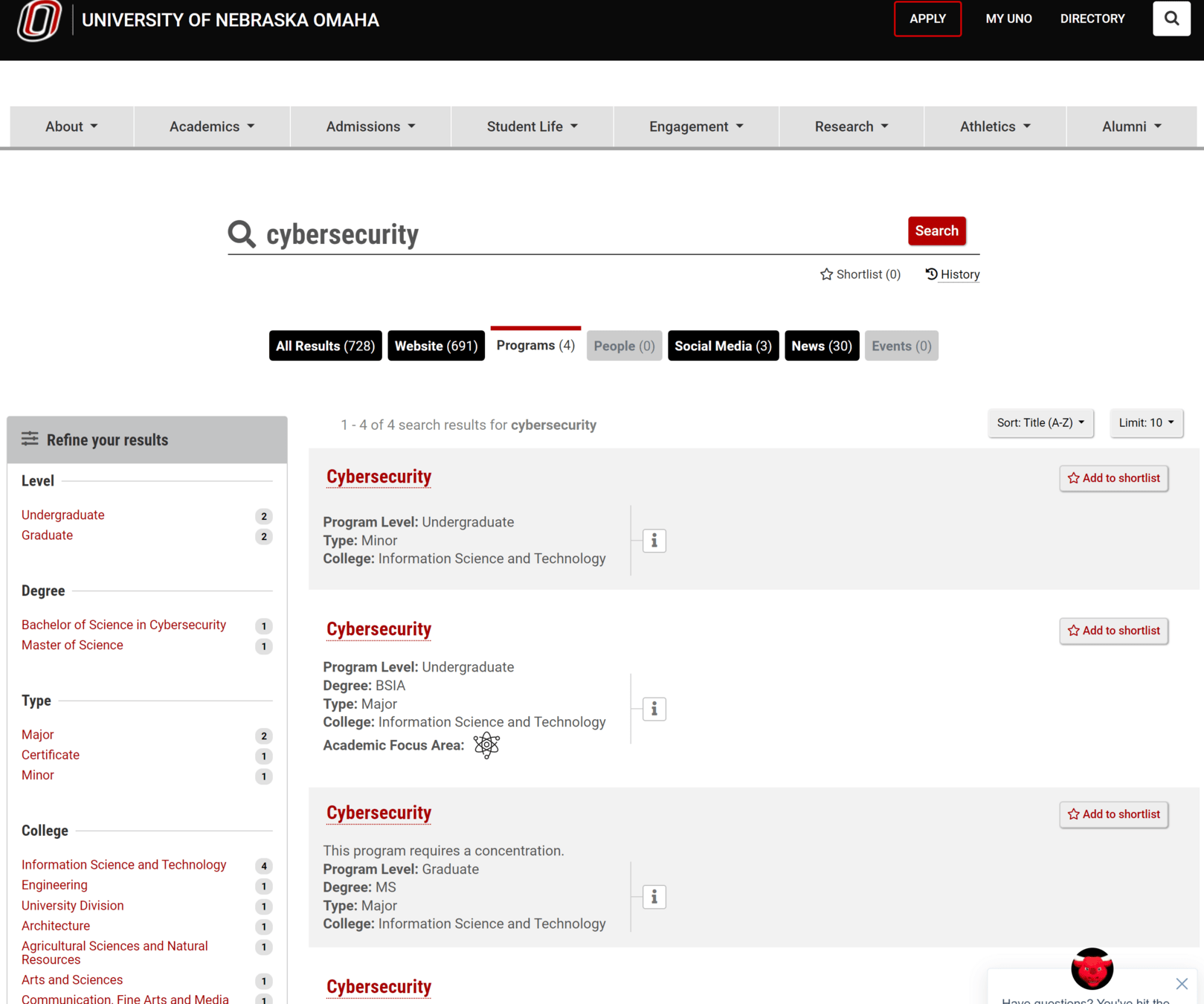The image size is (1204, 1004).
Task: Filter by Graduate level
Action: coord(47,535)
